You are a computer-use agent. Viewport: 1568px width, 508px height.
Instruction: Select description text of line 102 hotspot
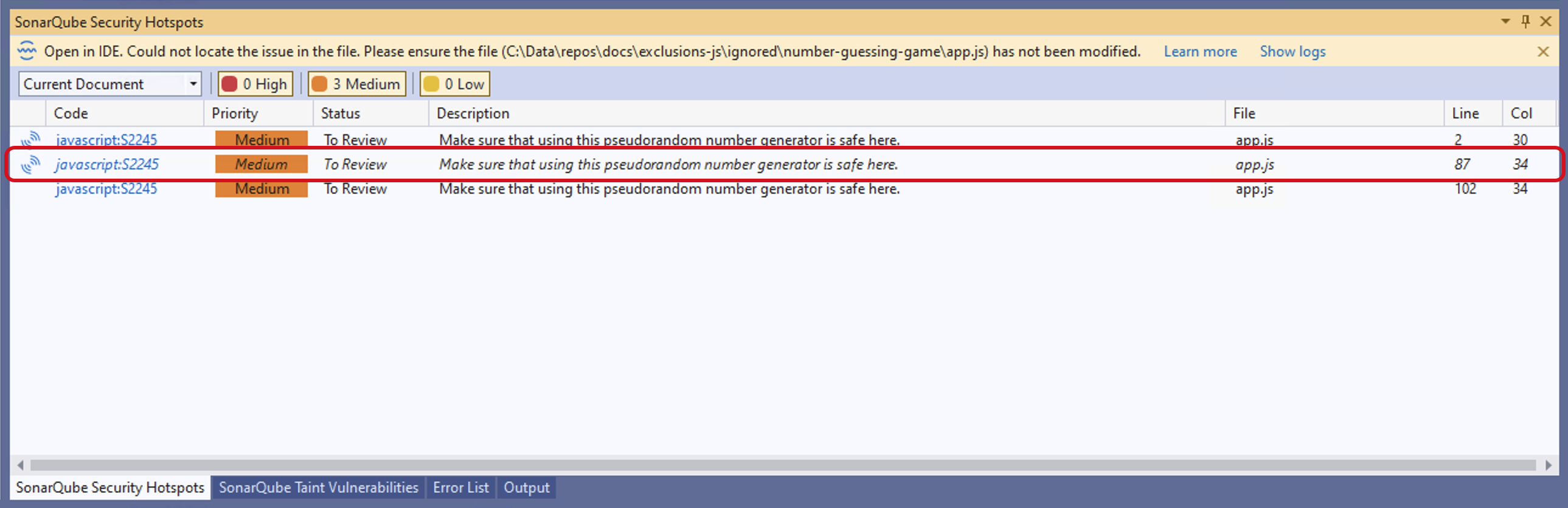(670, 188)
